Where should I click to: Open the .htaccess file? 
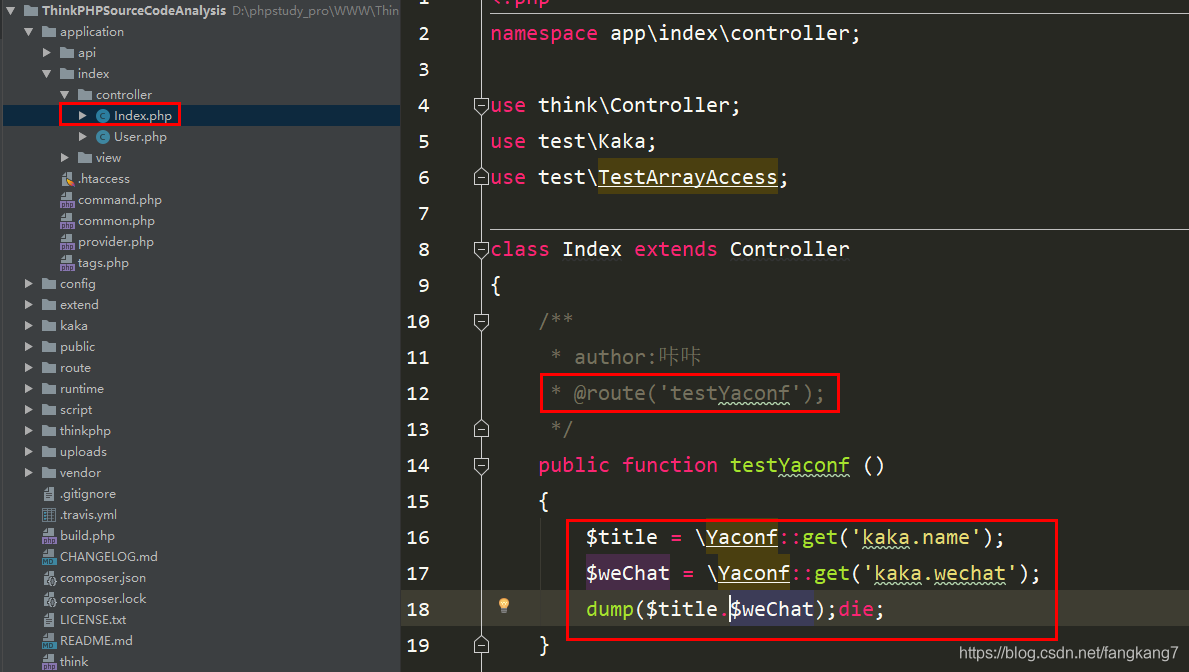104,179
